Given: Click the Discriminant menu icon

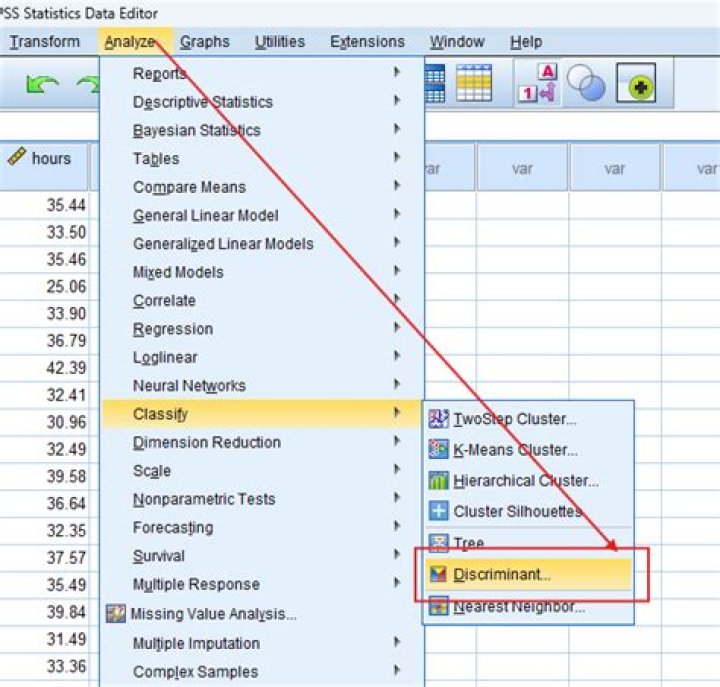Looking at the screenshot, I should pos(439,574).
